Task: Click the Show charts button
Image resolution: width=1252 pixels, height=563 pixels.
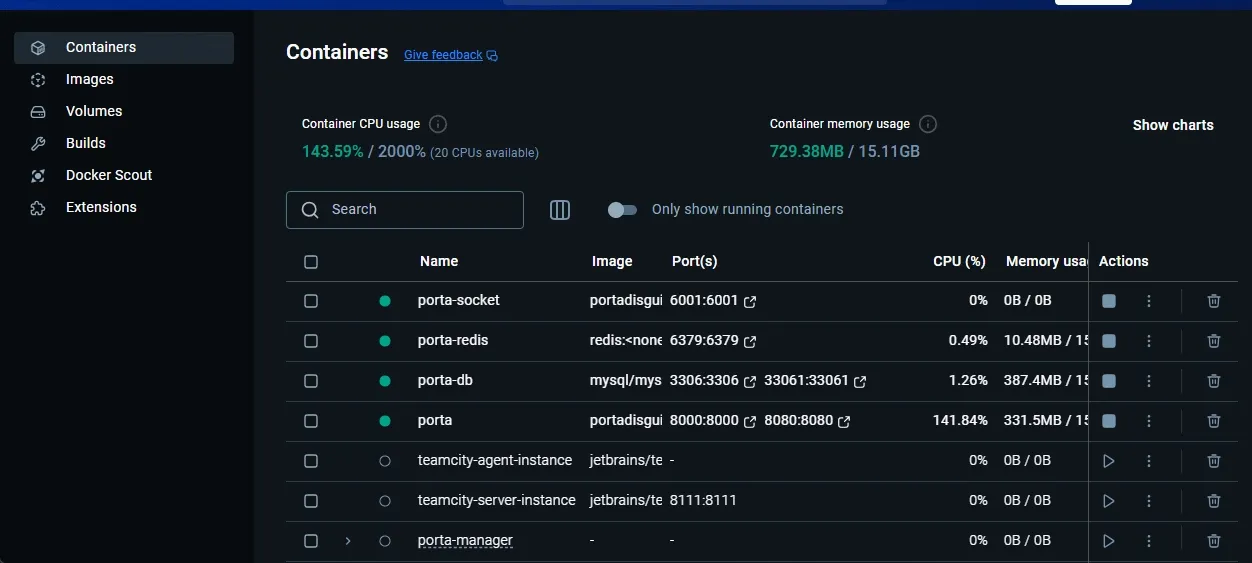Action: (x=1173, y=125)
